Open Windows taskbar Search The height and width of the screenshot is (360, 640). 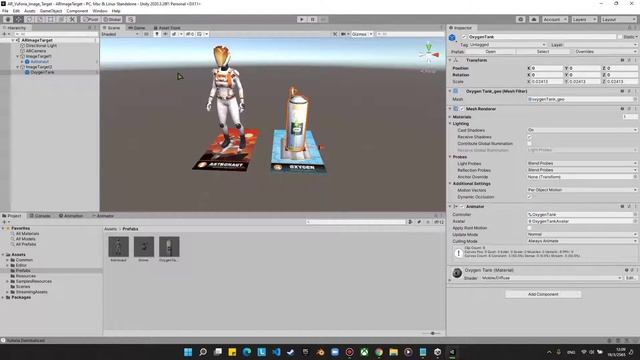pos(203,352)
